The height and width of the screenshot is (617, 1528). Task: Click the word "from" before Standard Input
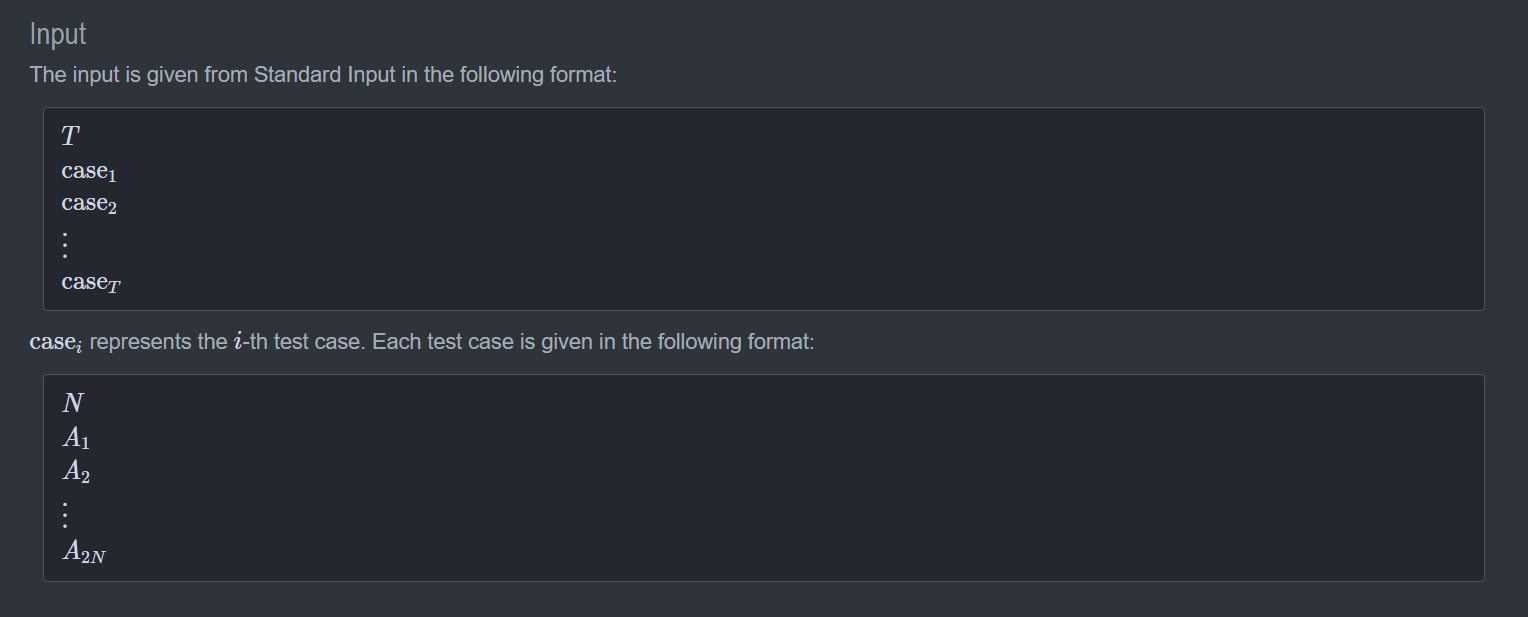point(226,75)
